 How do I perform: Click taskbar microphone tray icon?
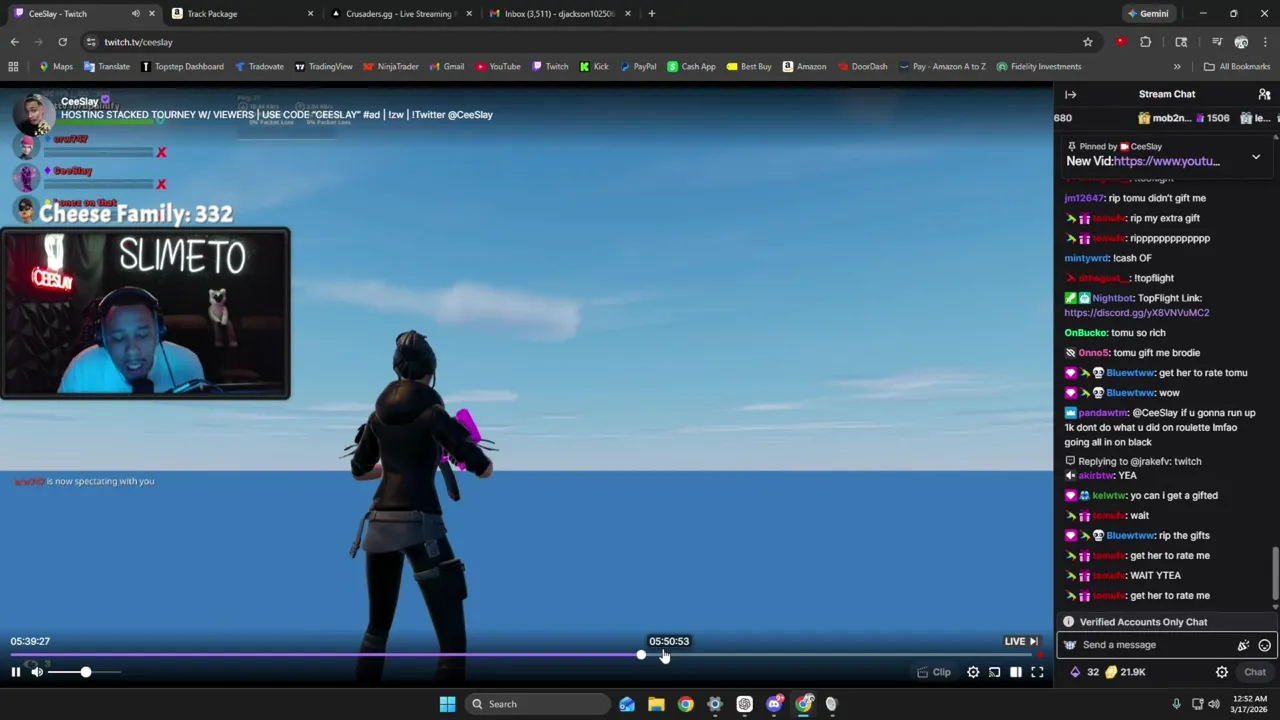click(1176, 704)
